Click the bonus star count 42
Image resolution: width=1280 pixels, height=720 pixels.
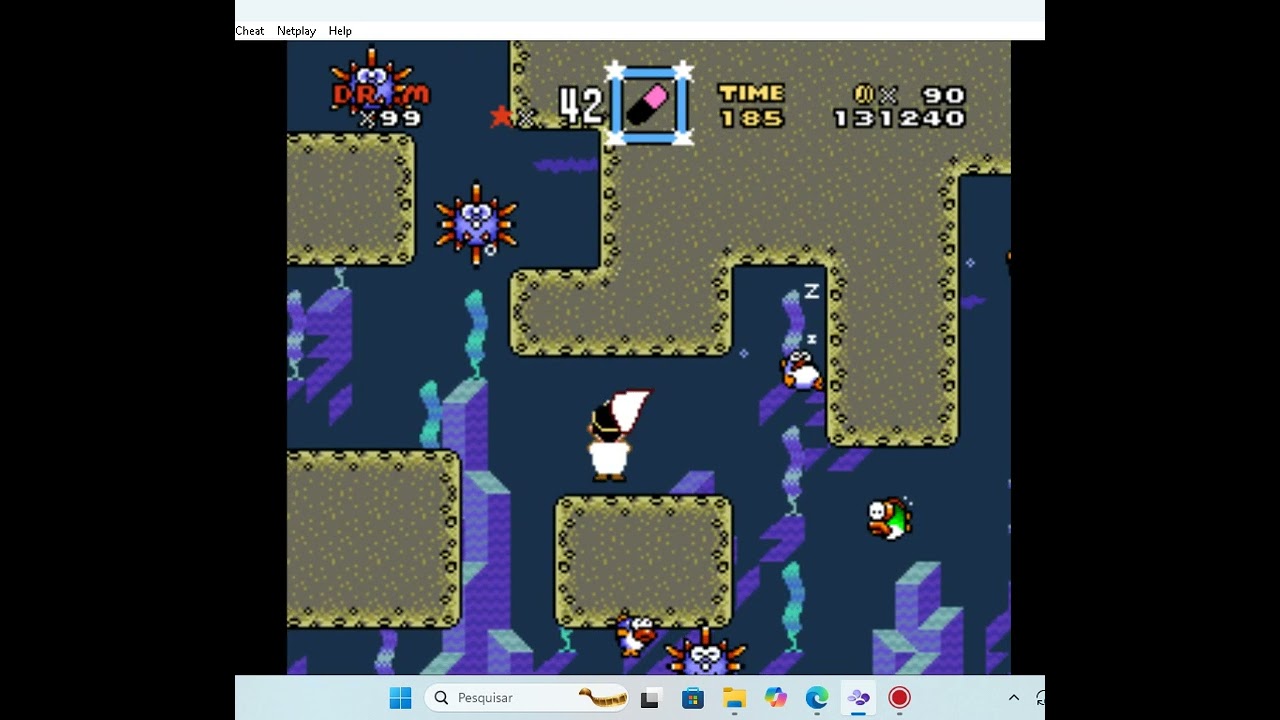[x=581, y=106]
